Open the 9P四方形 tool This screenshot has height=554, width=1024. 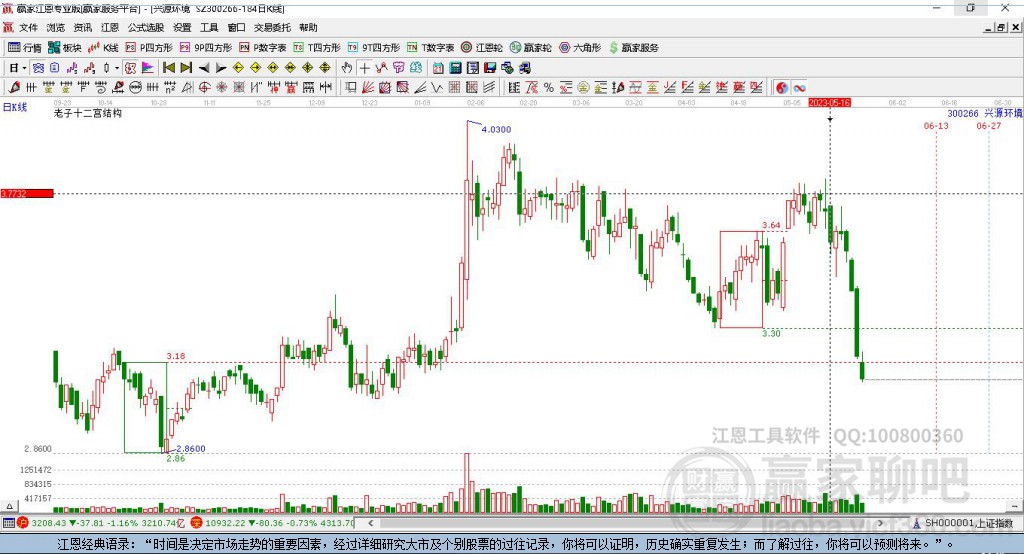(205, 48)
